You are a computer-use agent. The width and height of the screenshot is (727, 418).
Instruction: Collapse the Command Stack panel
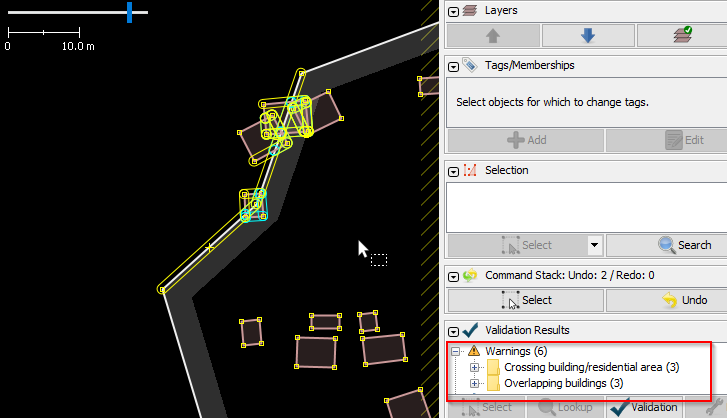[453, 275]
